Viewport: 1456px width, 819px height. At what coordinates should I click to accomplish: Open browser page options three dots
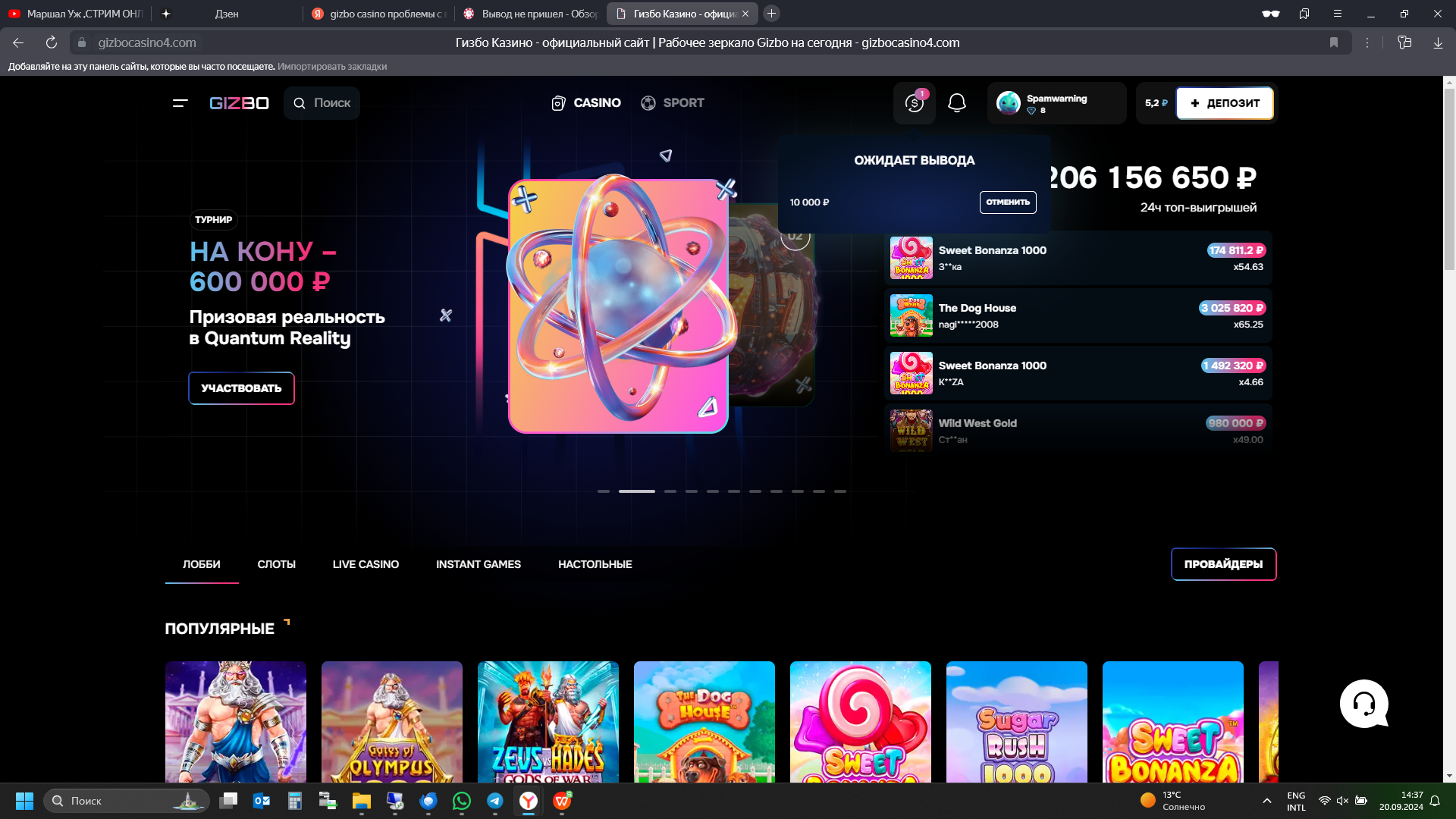[1367, 42]
